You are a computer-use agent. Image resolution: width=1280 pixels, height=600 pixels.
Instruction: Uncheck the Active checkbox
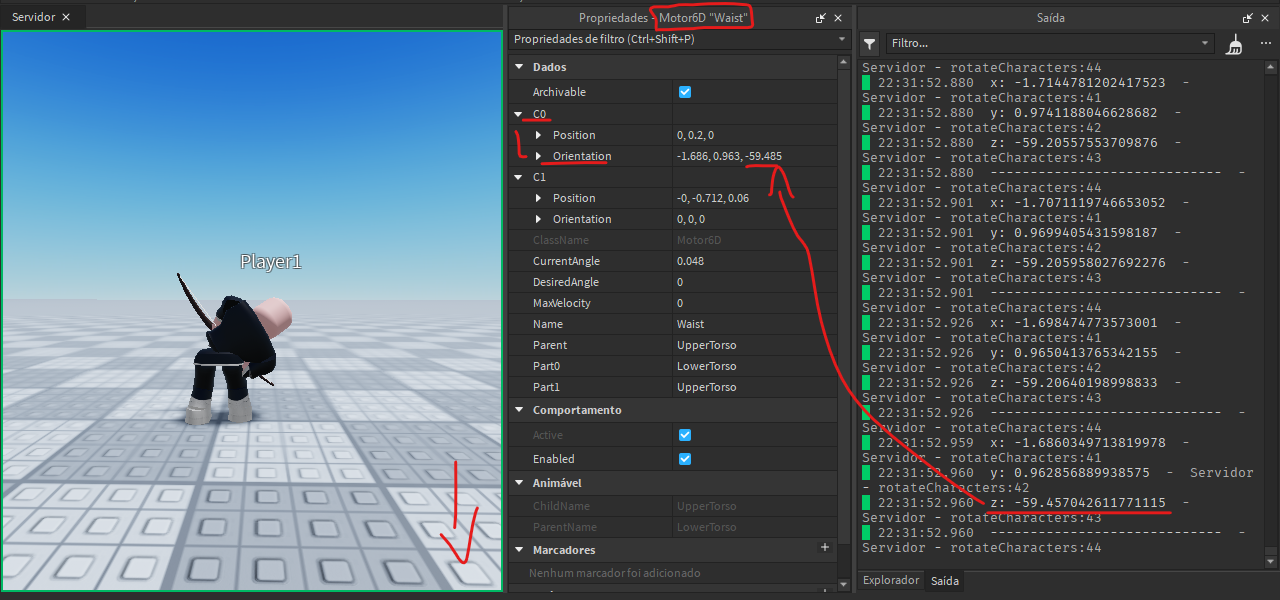[684, 435]
